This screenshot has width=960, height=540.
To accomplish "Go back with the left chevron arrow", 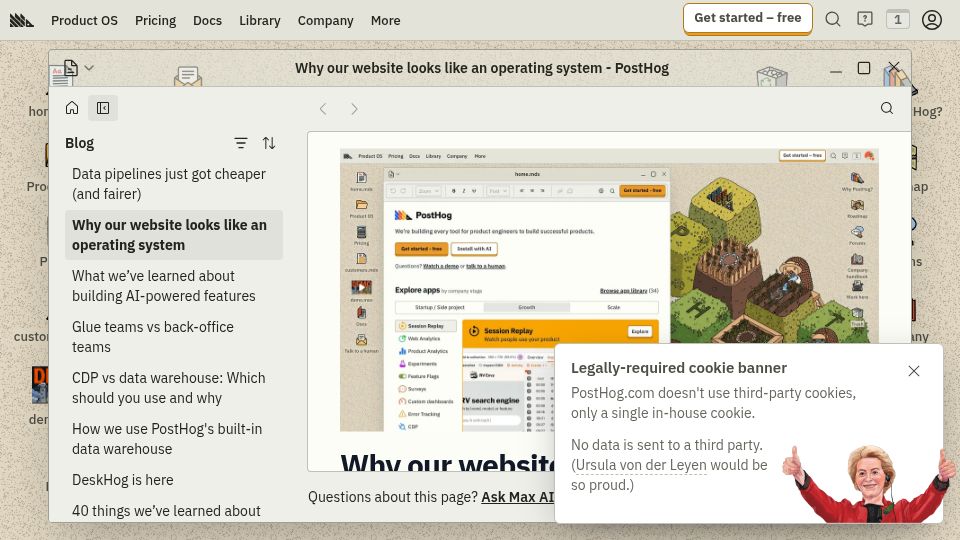I will (323, 109).
